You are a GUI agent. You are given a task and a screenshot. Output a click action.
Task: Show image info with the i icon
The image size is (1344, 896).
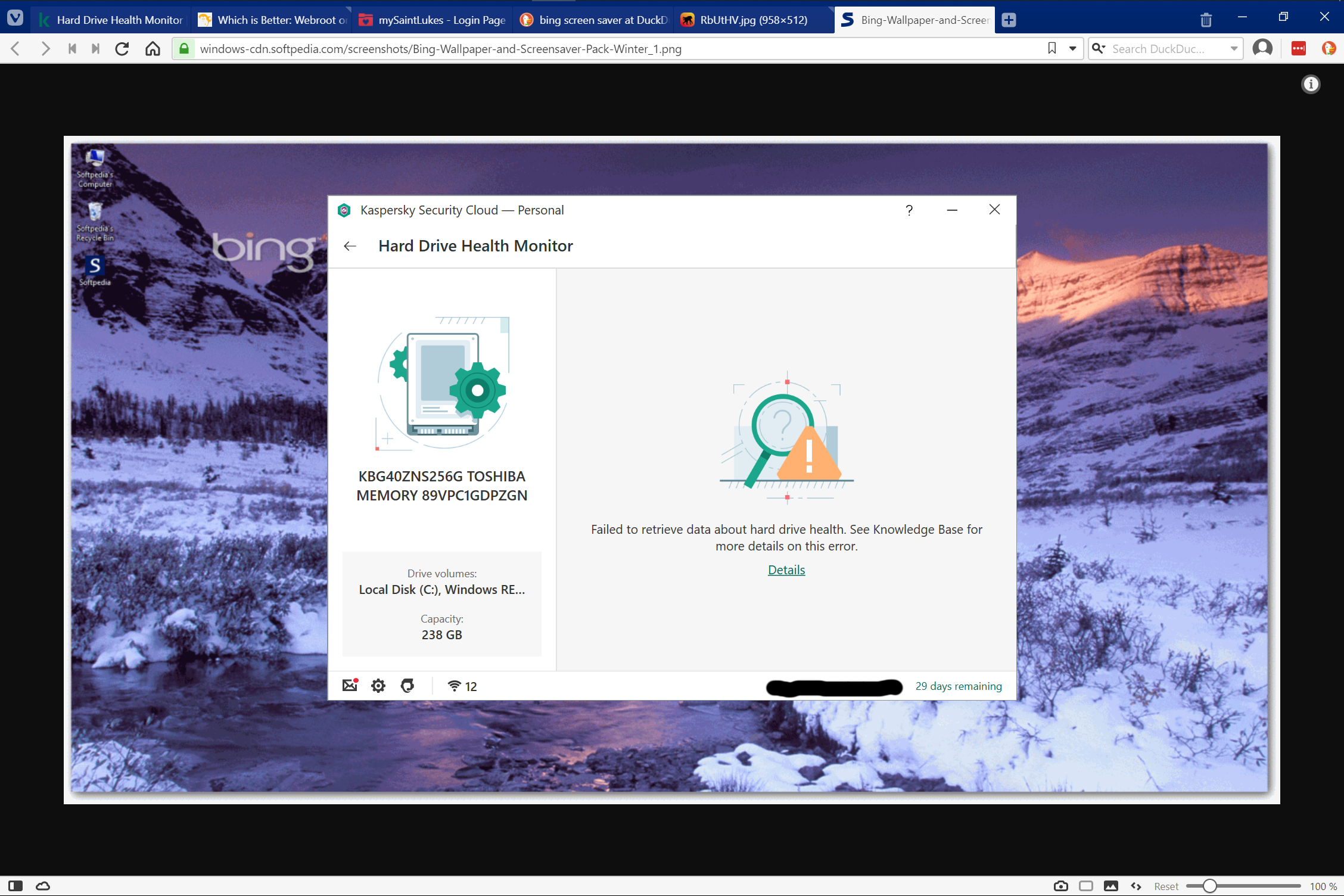(1311, 84)
